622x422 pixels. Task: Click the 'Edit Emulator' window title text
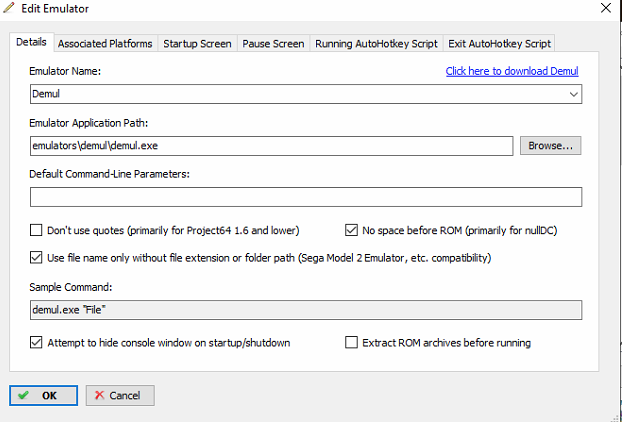click(x=55, y=8)
